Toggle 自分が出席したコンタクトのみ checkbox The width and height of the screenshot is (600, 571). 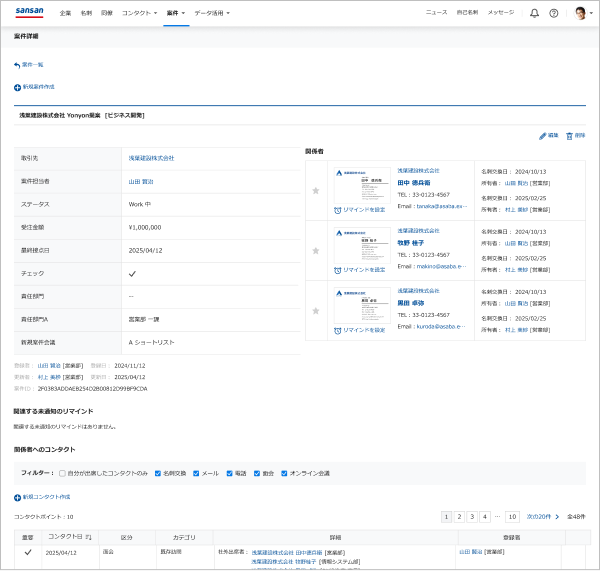[62, 473]
